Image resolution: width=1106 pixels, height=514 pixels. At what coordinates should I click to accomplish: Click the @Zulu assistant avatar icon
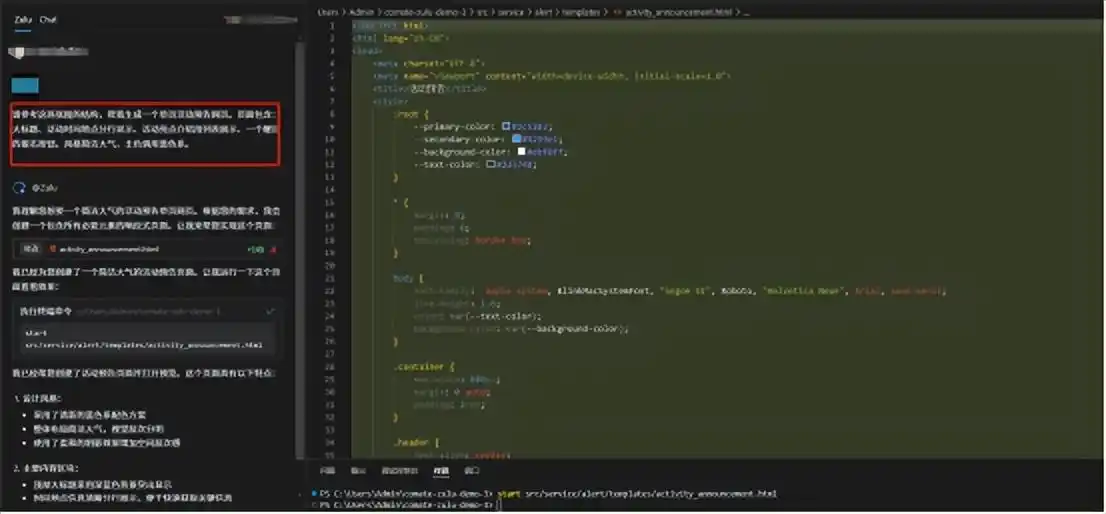[x=17, y=187]
